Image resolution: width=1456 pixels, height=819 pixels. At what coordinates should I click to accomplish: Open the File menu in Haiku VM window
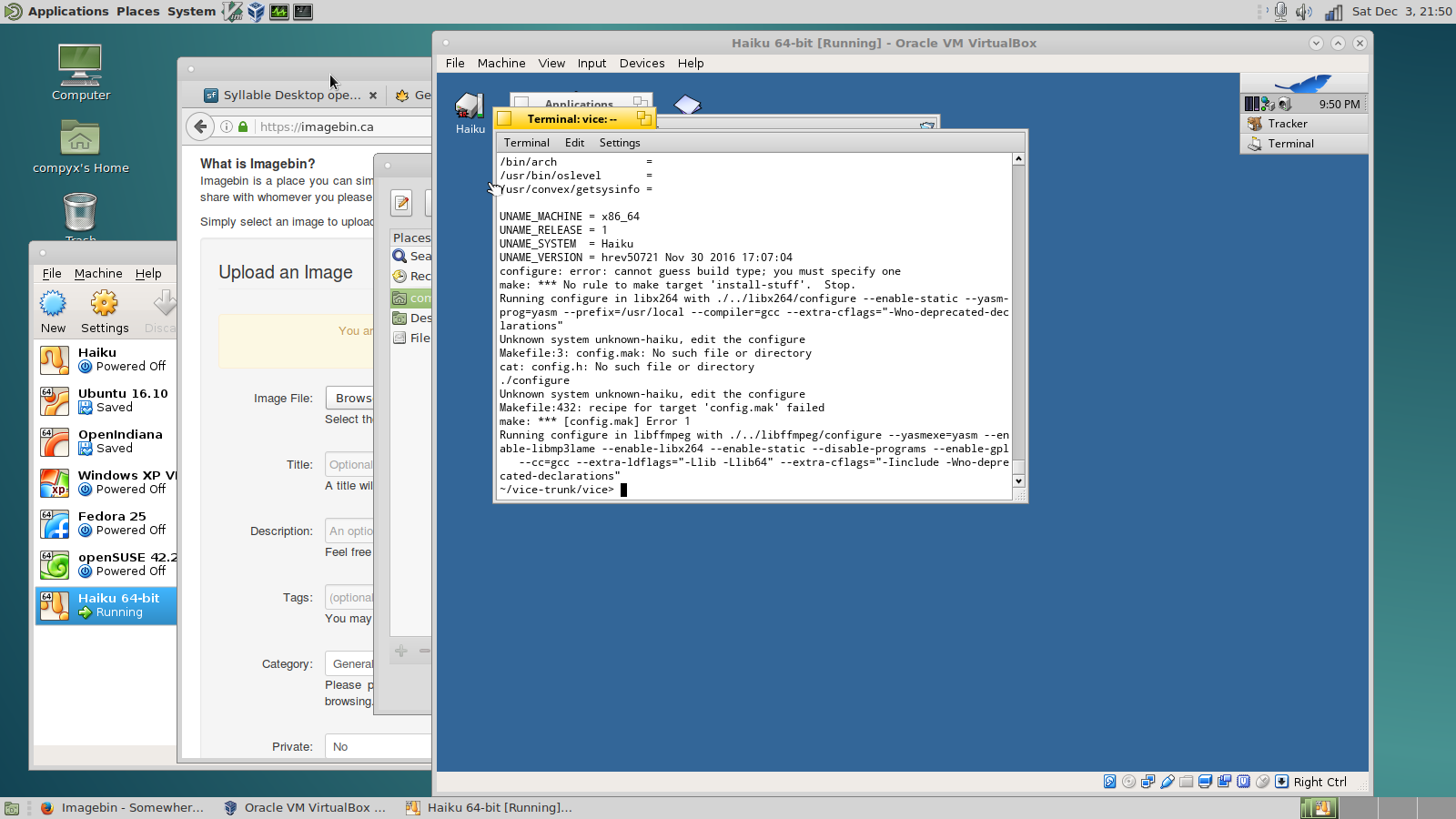pyautogui.click(x=455, y=63)
